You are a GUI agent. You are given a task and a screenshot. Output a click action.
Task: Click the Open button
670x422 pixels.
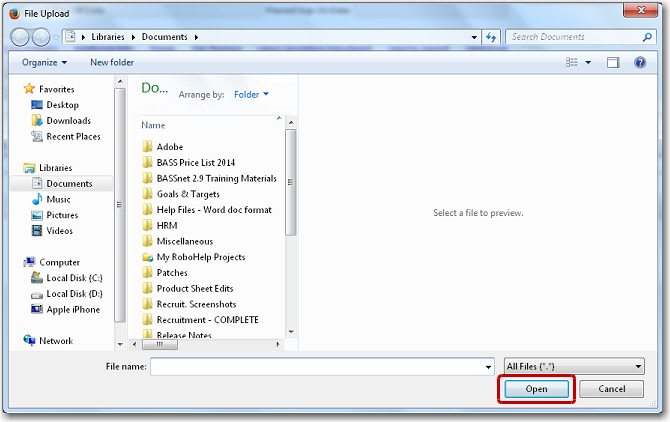coord(536,389)
